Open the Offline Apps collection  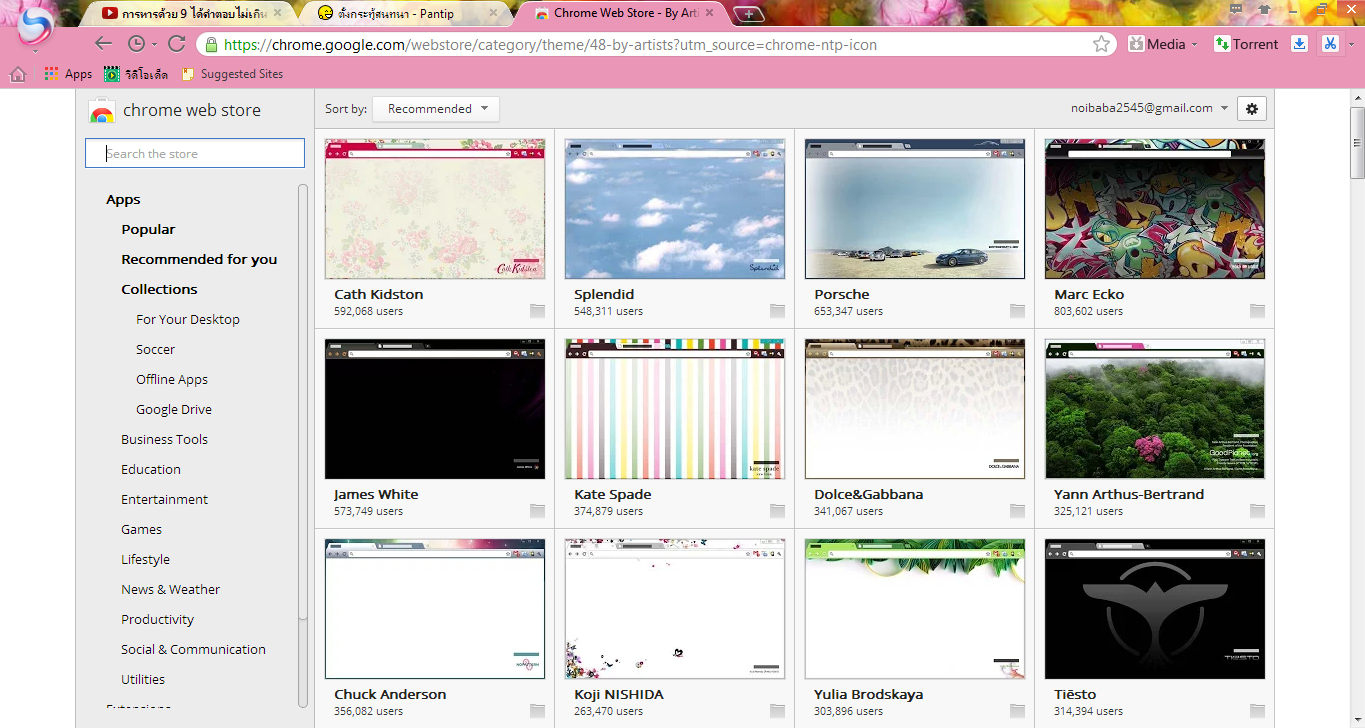(x=172, y=380)
